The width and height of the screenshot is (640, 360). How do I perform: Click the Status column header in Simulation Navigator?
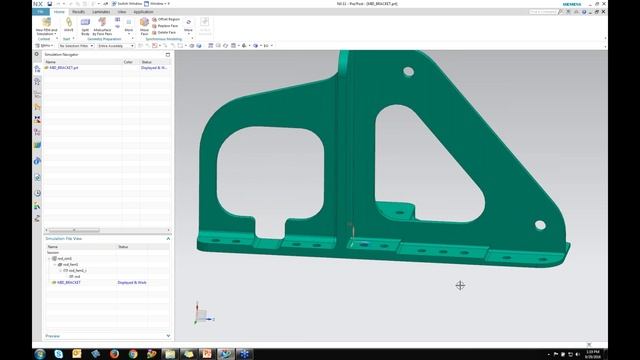[x=156, y=62]
